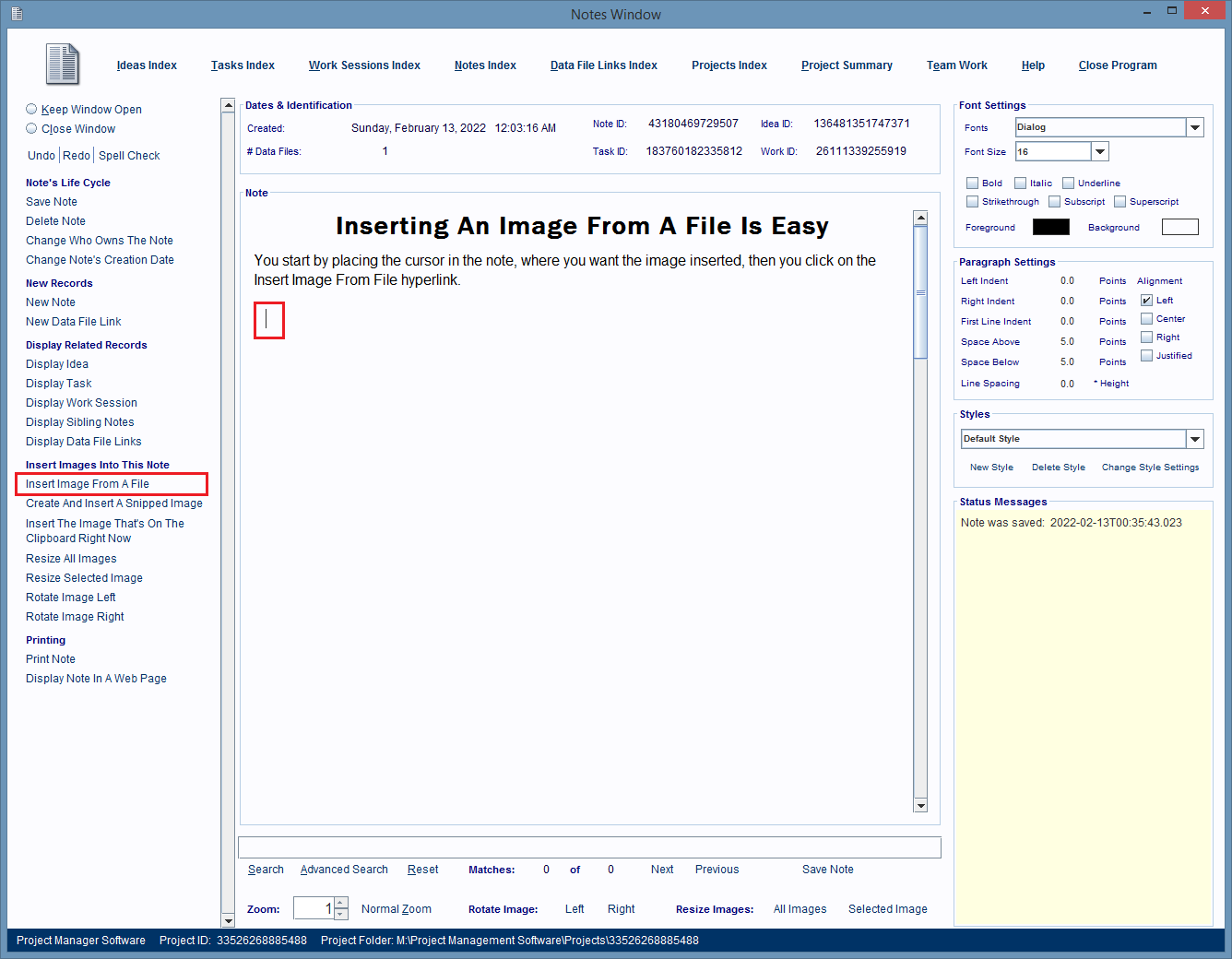Enable the Bold checkbox

click(972, 183)
